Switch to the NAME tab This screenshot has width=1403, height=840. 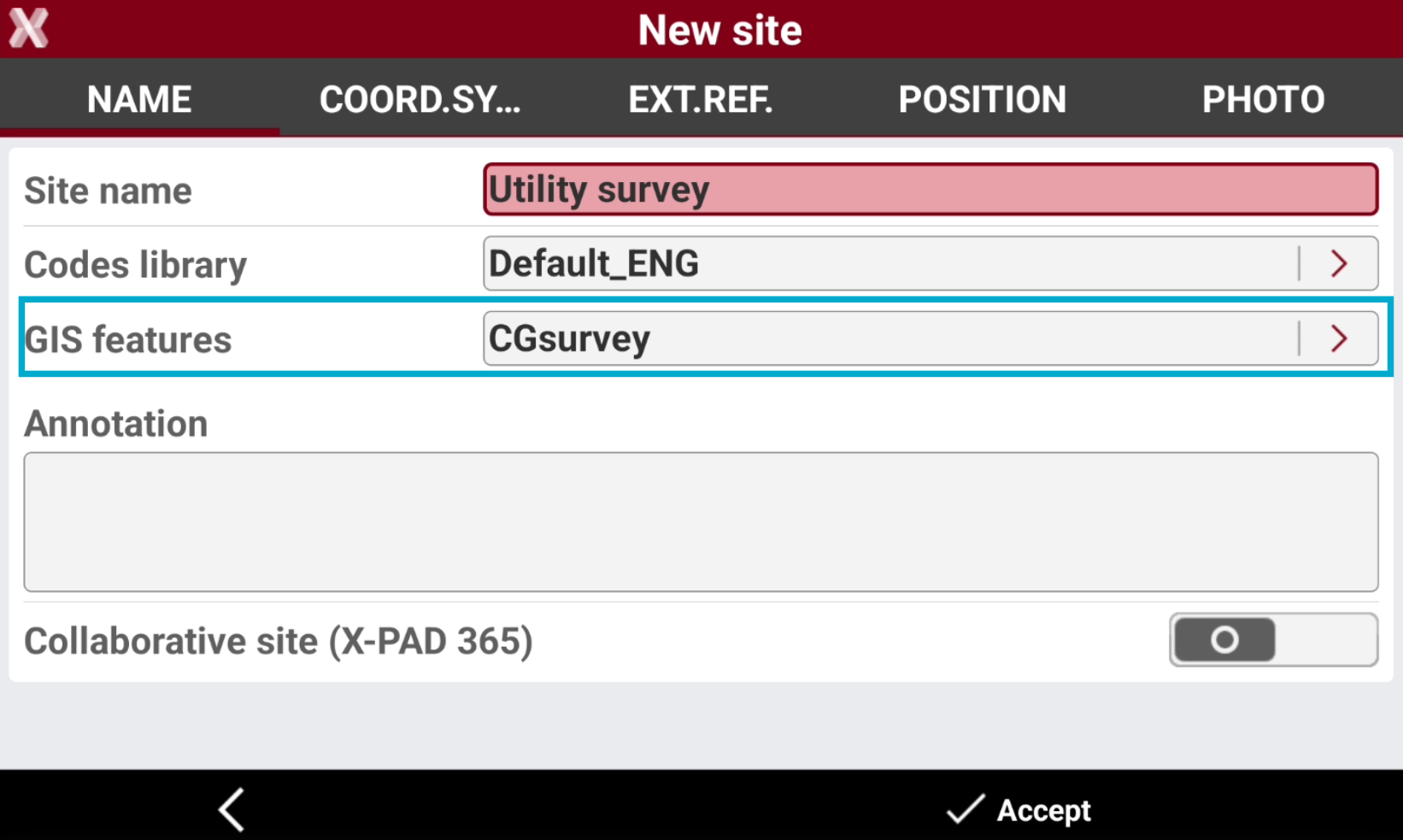point(139,99)
